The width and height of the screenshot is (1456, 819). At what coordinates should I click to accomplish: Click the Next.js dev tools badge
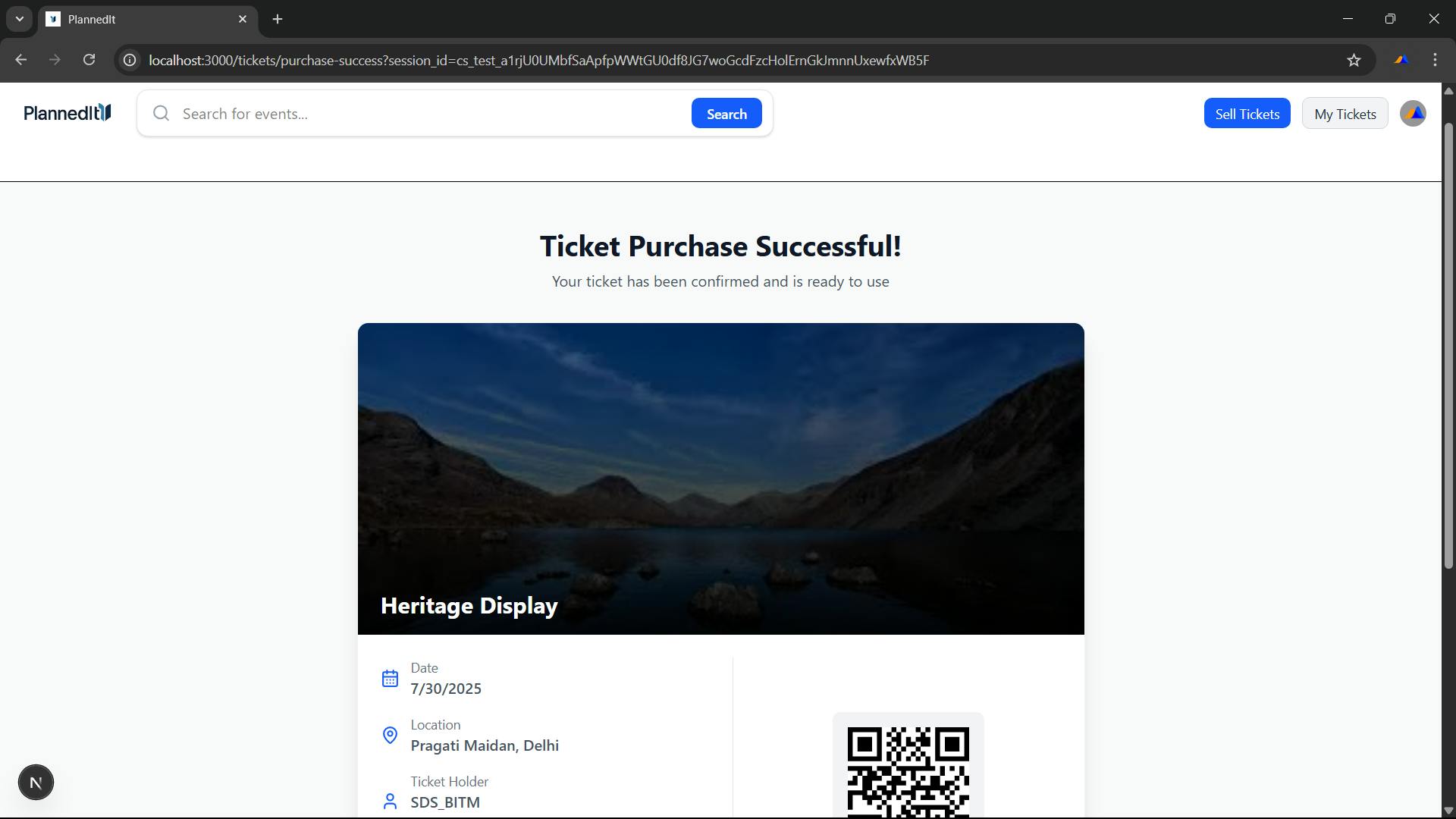point(36,783)
